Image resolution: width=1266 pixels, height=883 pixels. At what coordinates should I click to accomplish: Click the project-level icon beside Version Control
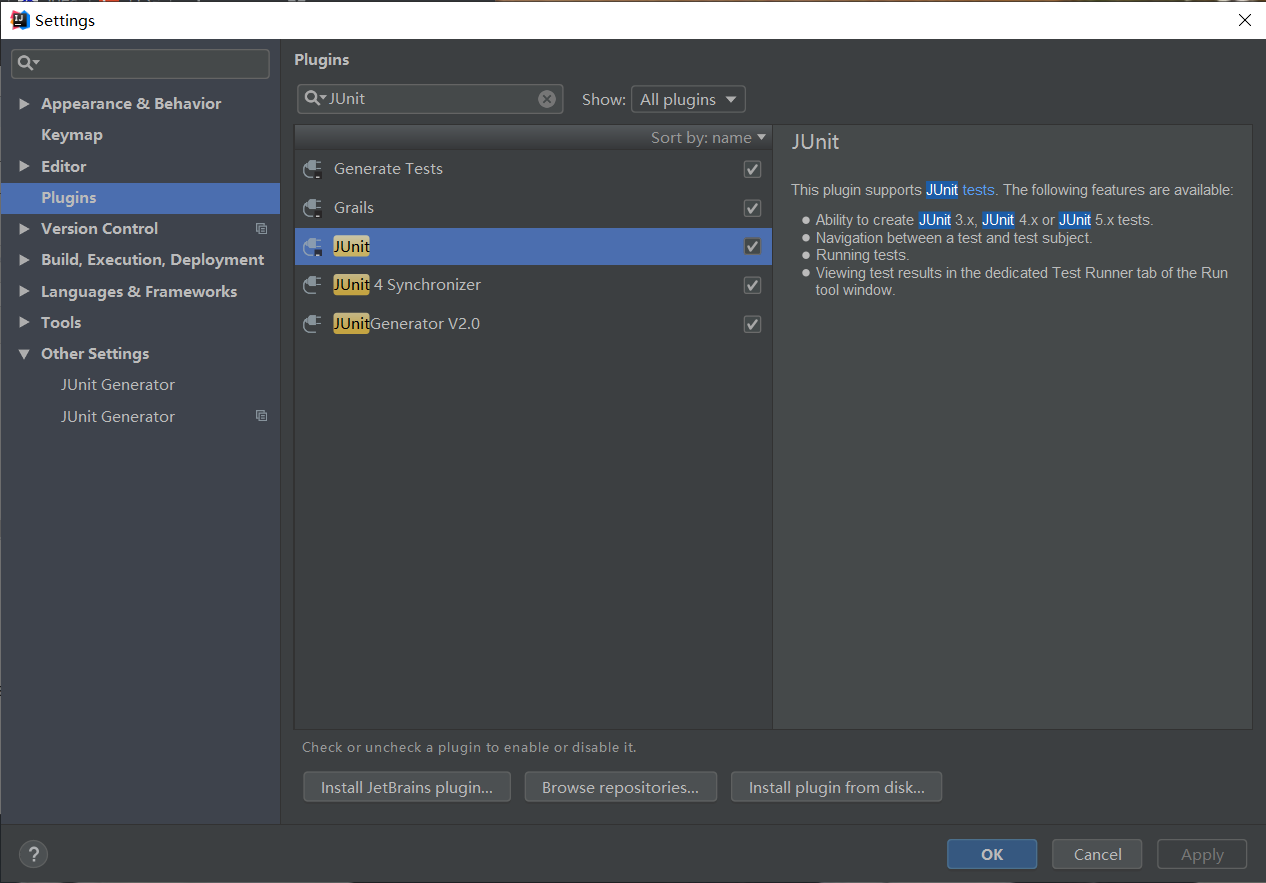tap(262, 229)
